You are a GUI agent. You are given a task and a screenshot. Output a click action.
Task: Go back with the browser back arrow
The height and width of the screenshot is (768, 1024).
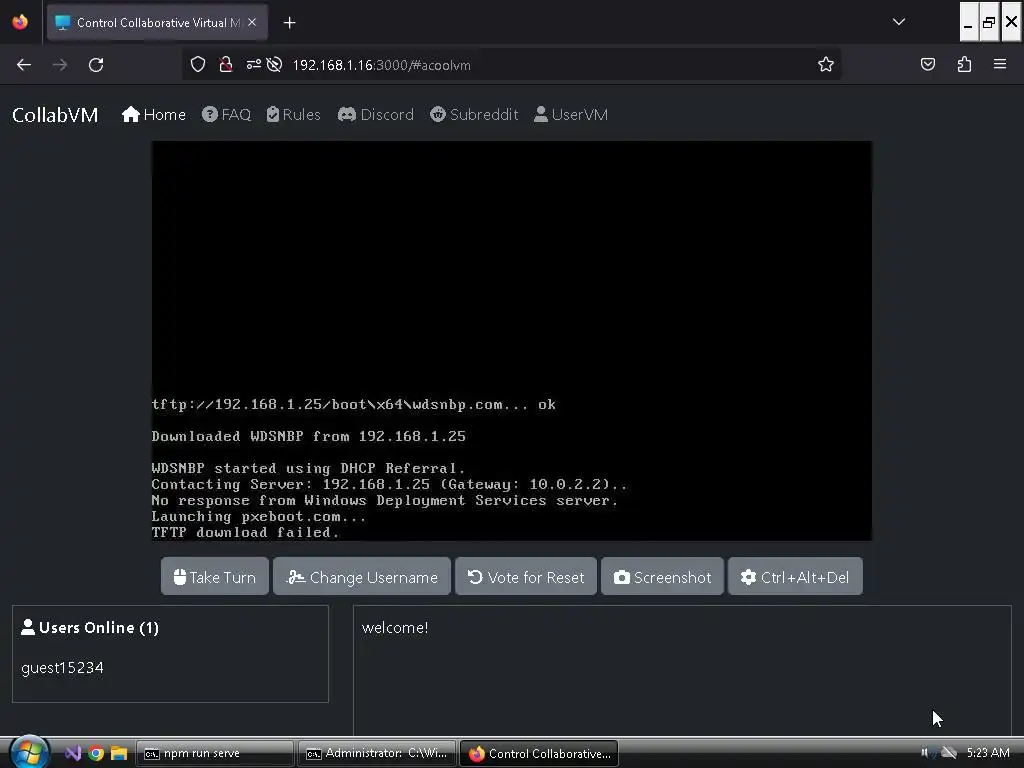tap(24, 65)
